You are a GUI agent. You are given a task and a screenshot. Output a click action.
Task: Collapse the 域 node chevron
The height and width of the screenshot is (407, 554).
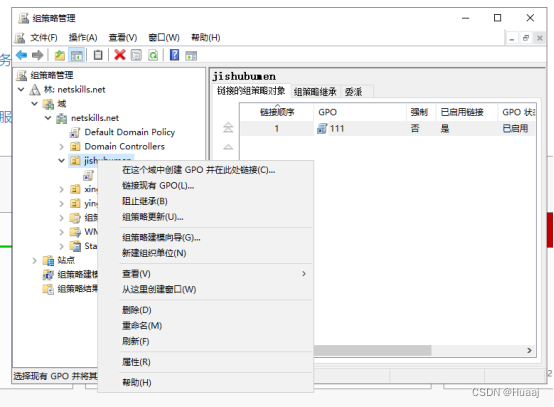pos(34,104)
